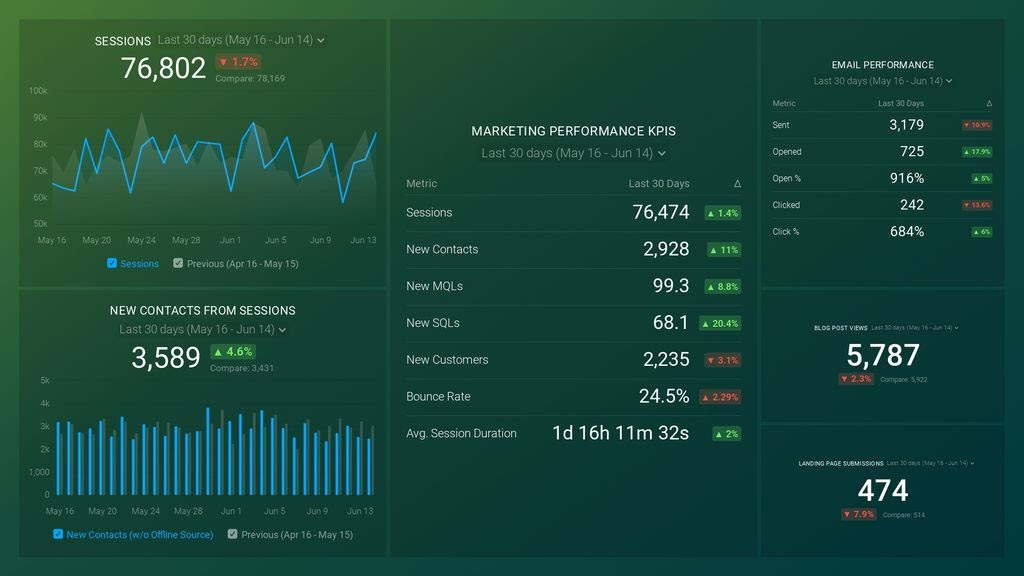Image resolution: width=1024 pixels, height=576 pixels.
Task: Click the ▲11% badge beside New Contacts row
Action: click(722, 250)
